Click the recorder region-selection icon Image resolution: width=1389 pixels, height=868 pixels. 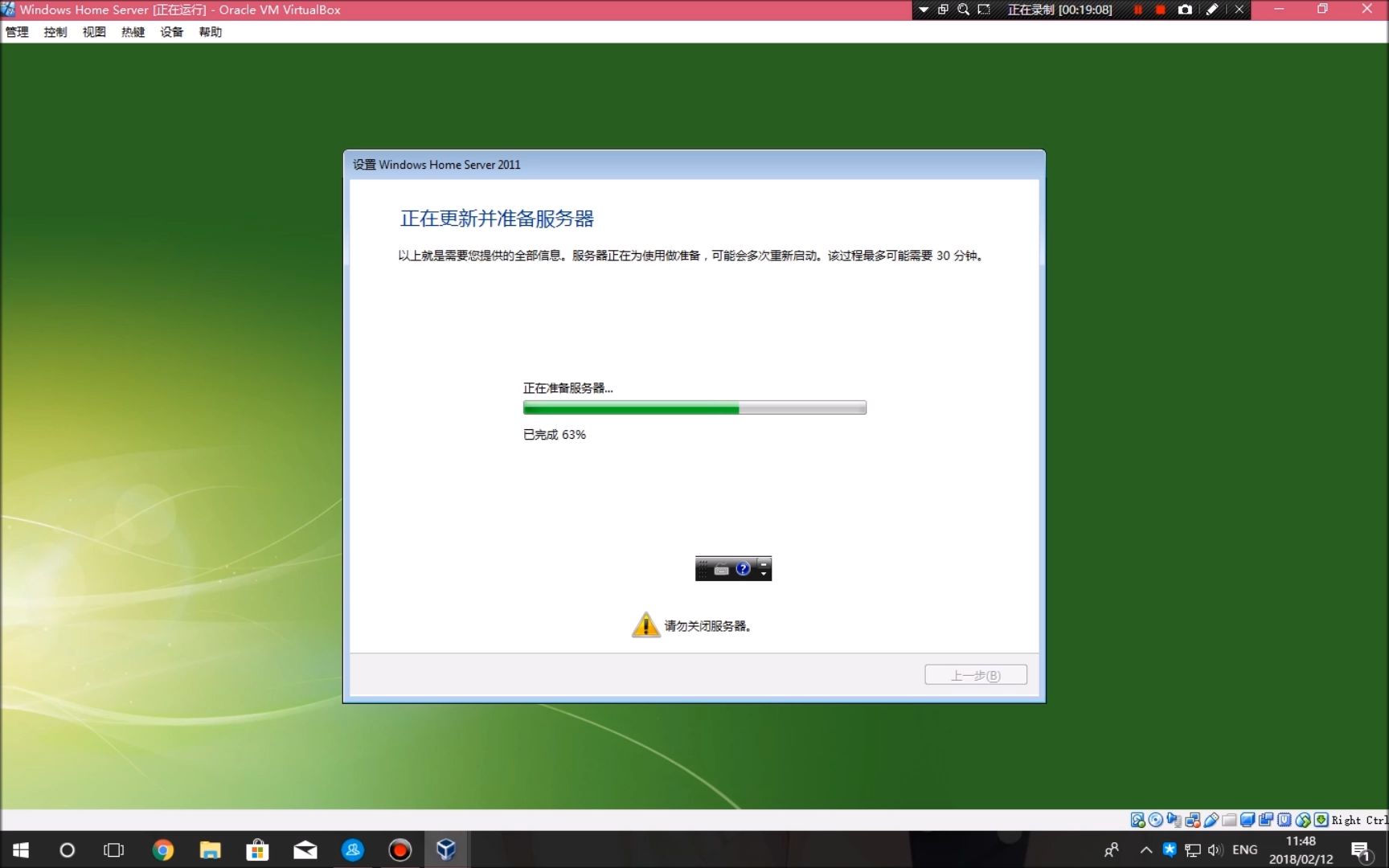pos(984,10)
